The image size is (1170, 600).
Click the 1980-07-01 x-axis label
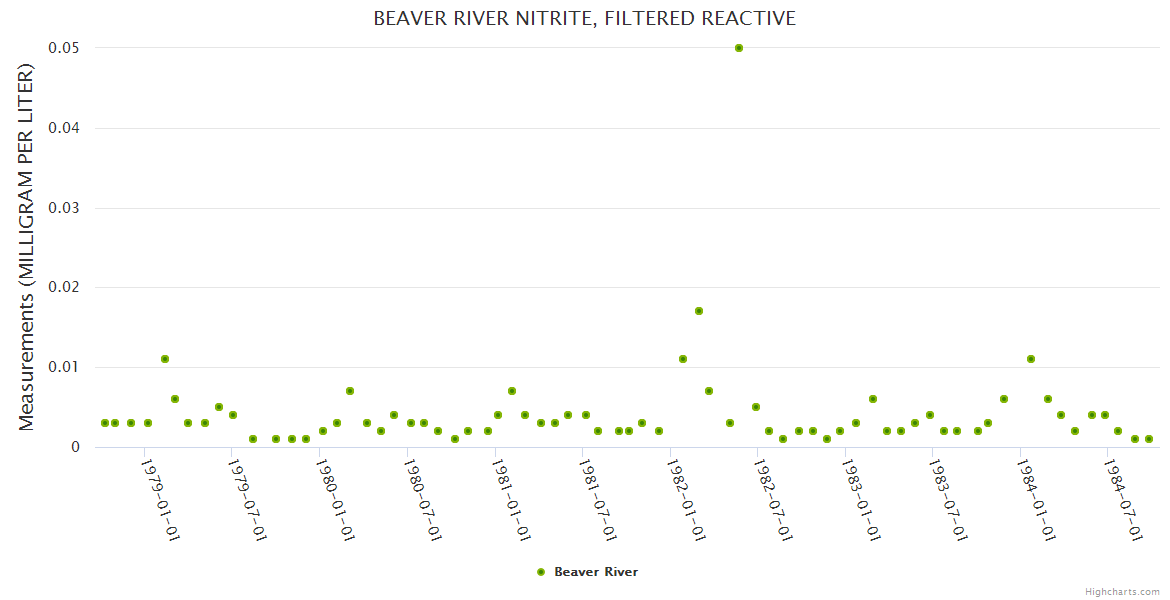coord(422,500)
